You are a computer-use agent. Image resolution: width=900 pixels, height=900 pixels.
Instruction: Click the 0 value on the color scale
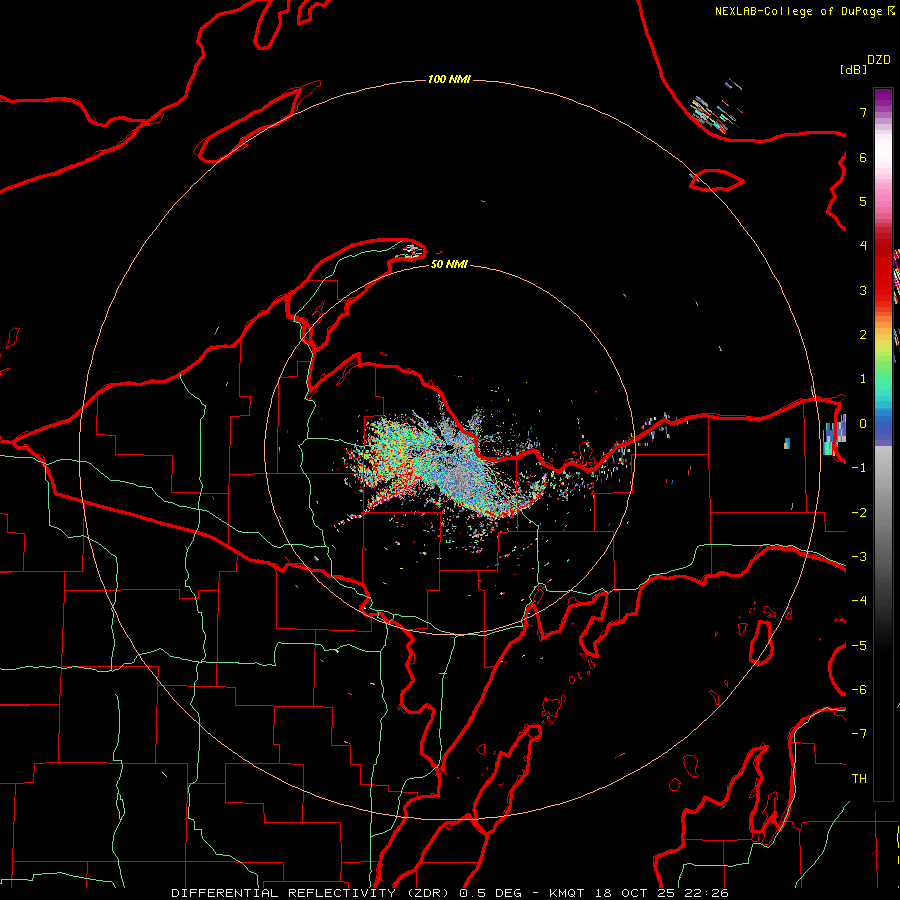click(863, 424)
